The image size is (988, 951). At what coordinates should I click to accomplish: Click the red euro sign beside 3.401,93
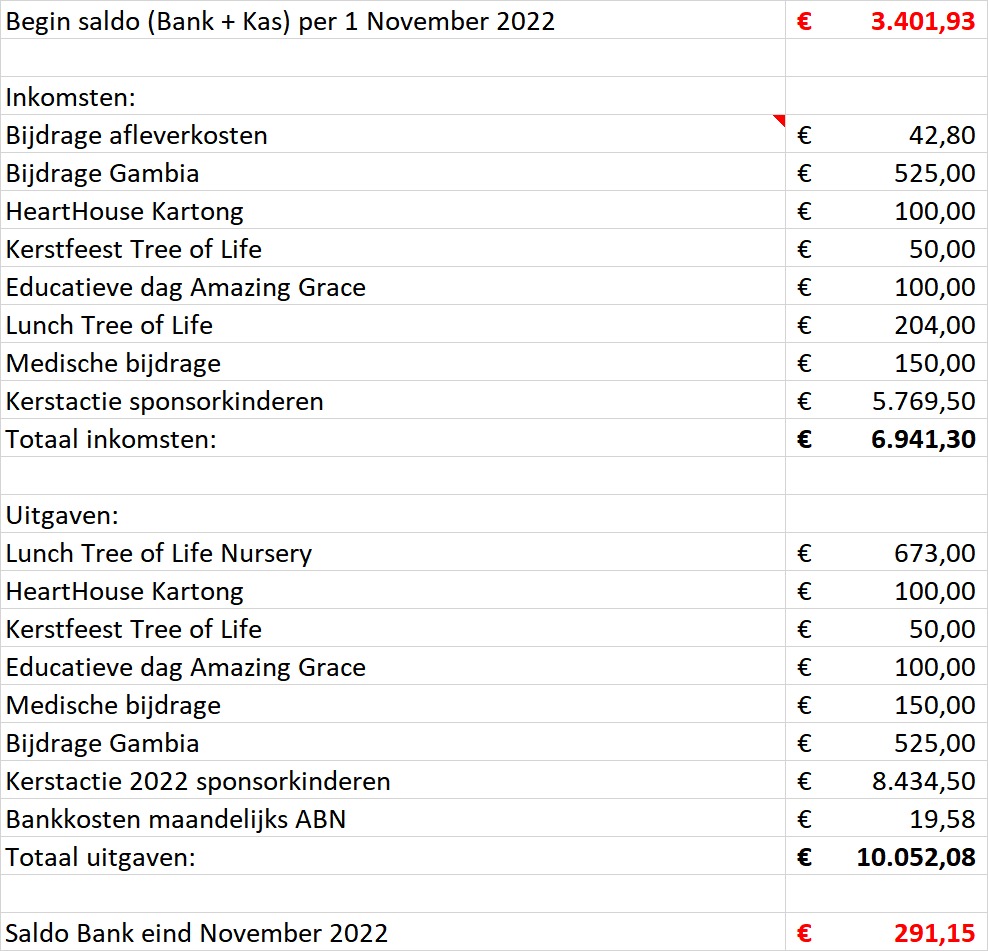(804, 21)
